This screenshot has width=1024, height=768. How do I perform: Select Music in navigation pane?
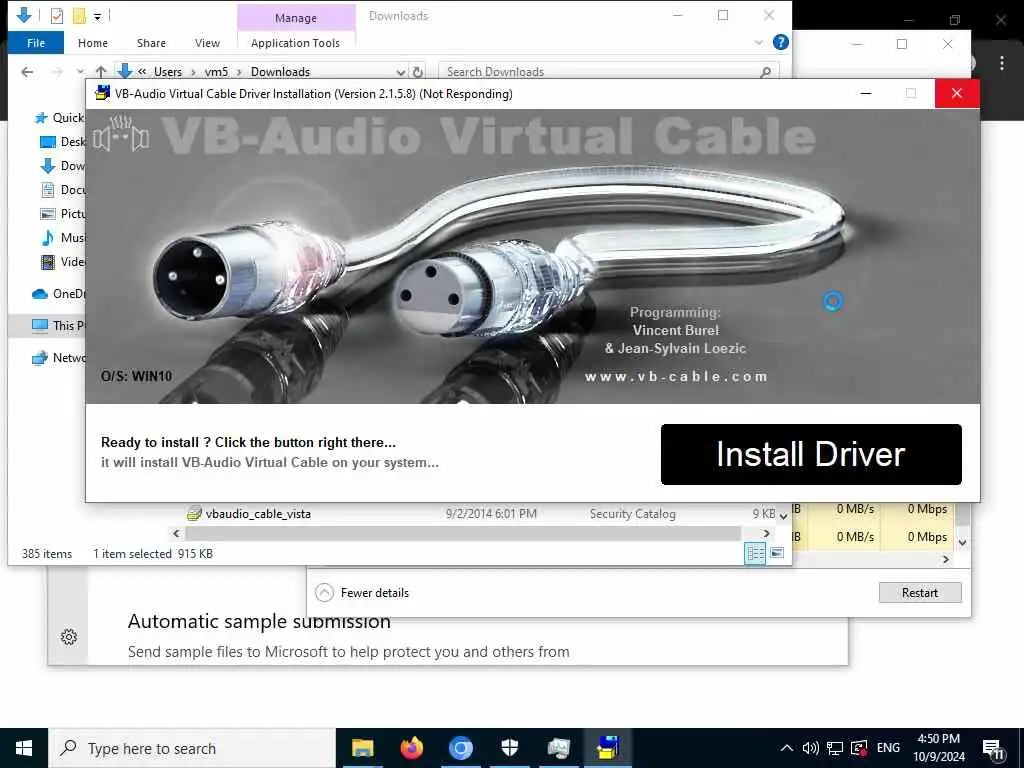[x=63, y=238]
